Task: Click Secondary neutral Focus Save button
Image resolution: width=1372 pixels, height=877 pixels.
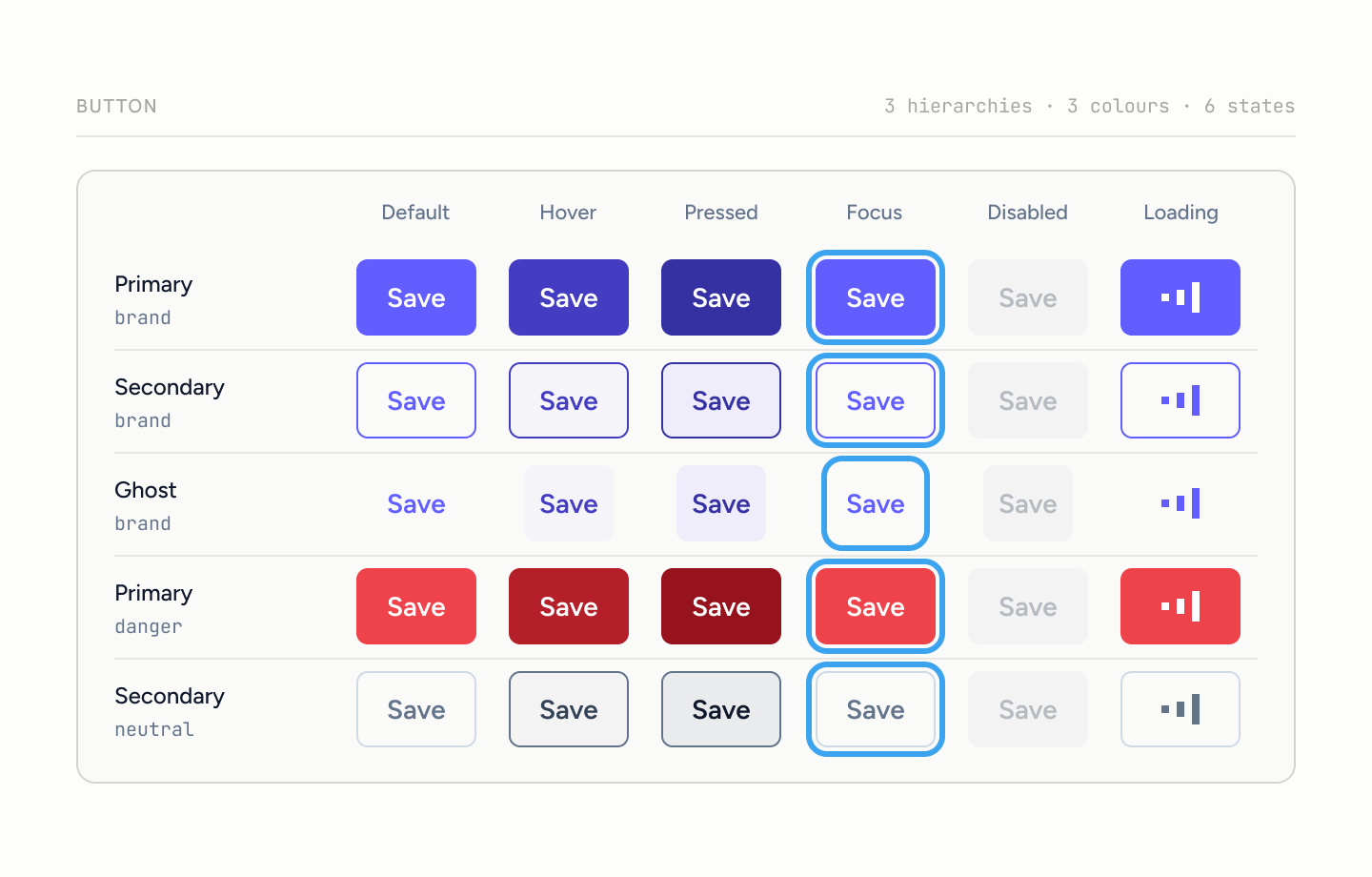Action: 876,709
